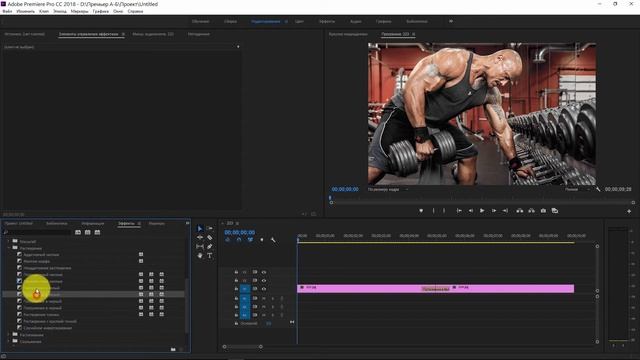
Task: Add a marker from Program monitor controls
Action: click(421, 211)
